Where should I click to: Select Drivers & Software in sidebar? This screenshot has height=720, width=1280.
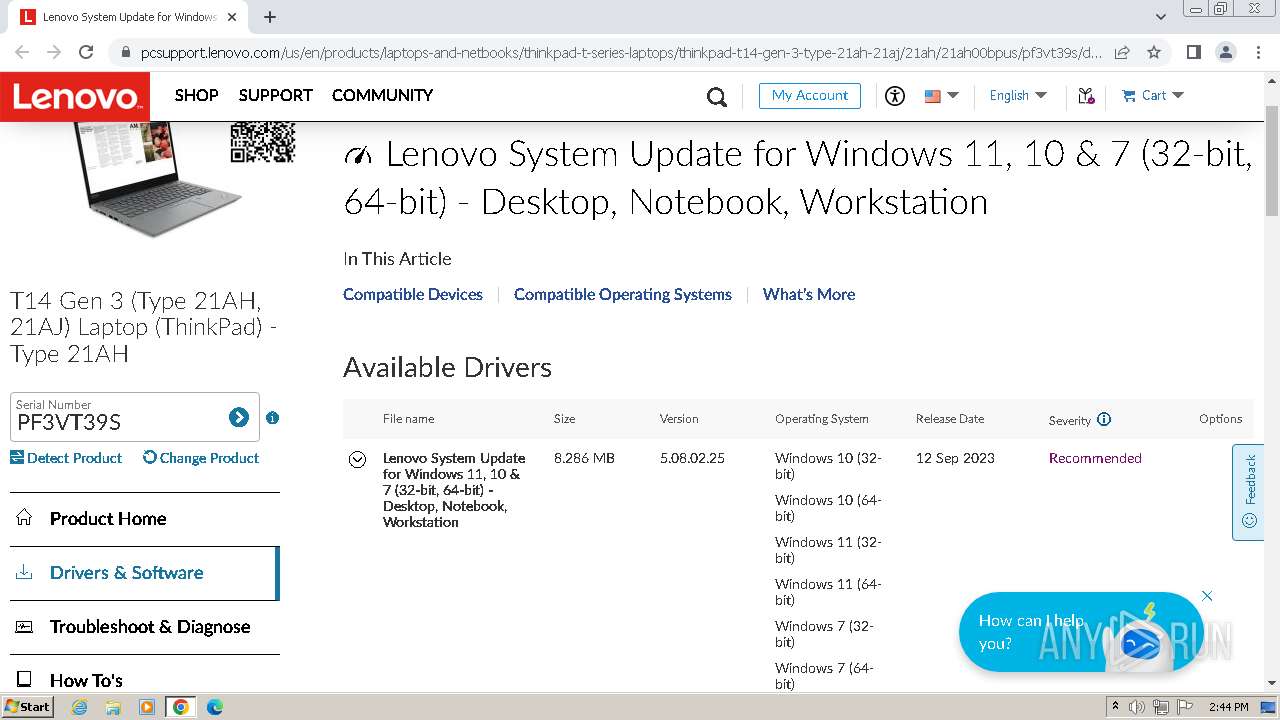pyautogui.click(x=145, y=573)
